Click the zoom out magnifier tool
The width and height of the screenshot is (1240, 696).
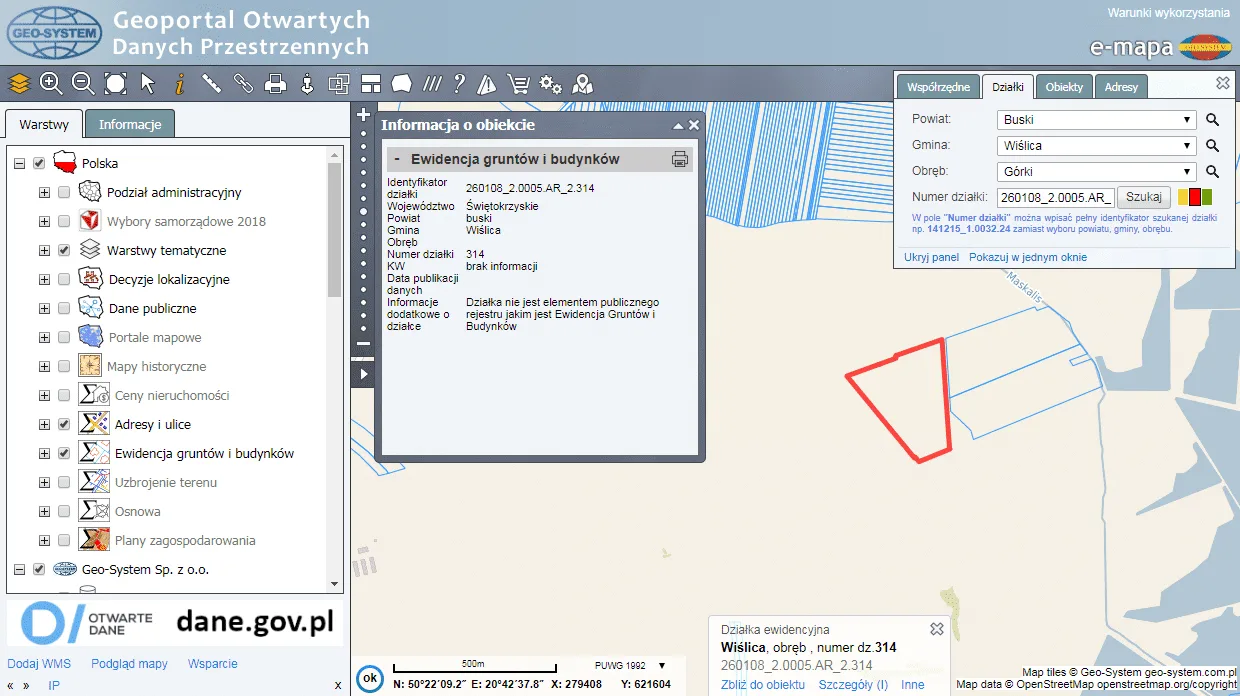click(x=83, y=84)
